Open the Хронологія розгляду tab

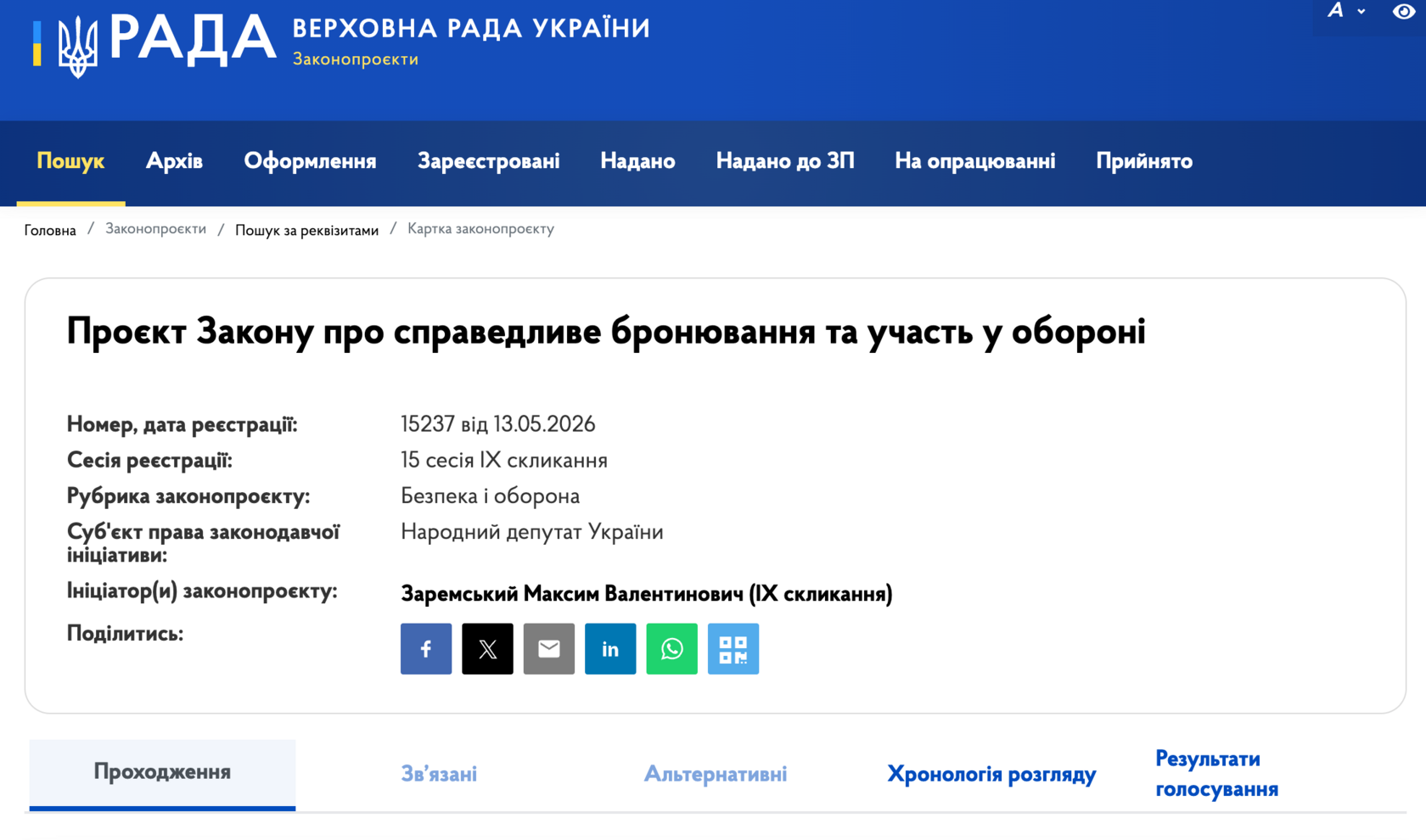point(991,774)
